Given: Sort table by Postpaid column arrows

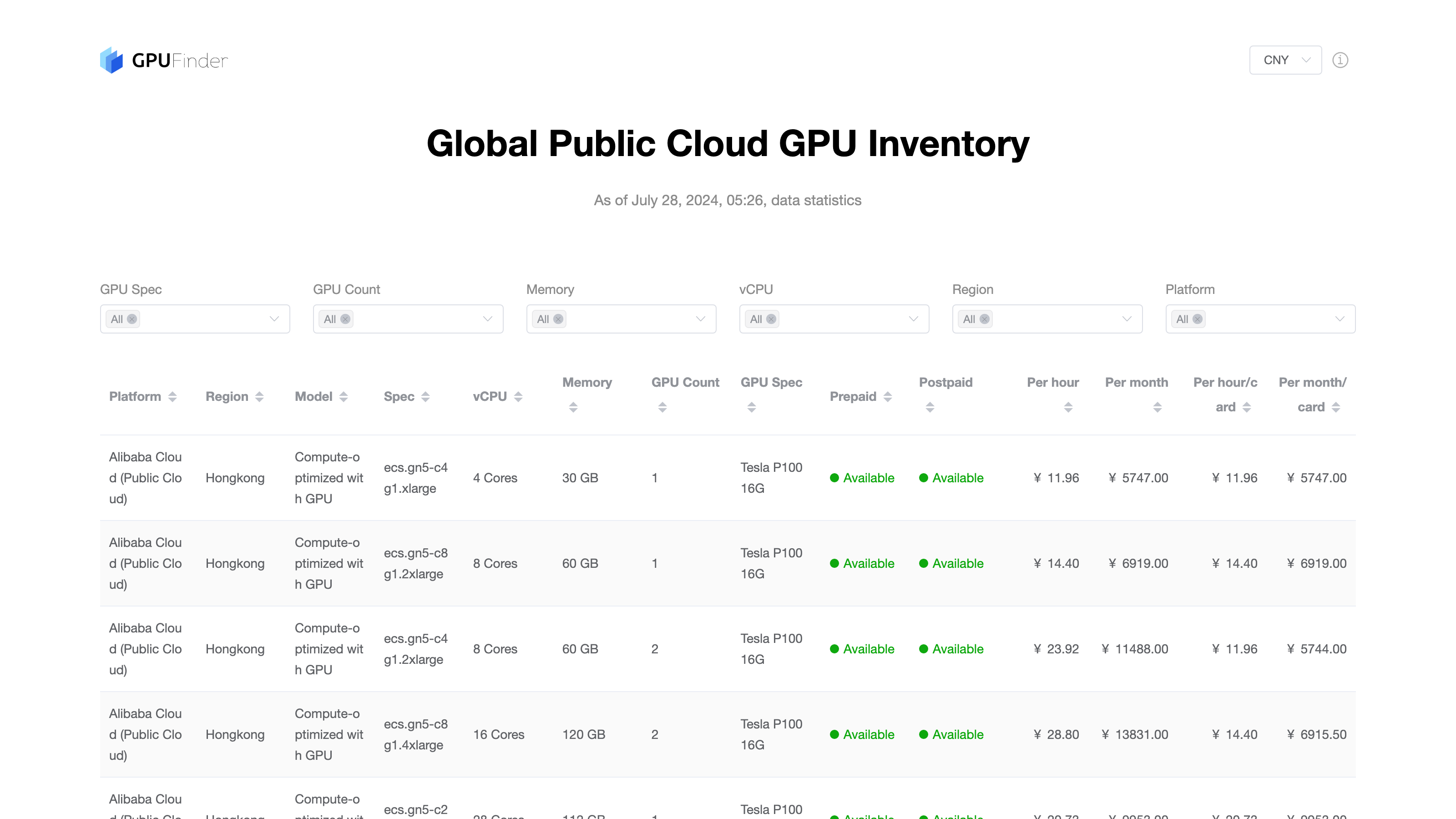Looking at the screenshot, I should pyautogui.click(x=930, y=407).
